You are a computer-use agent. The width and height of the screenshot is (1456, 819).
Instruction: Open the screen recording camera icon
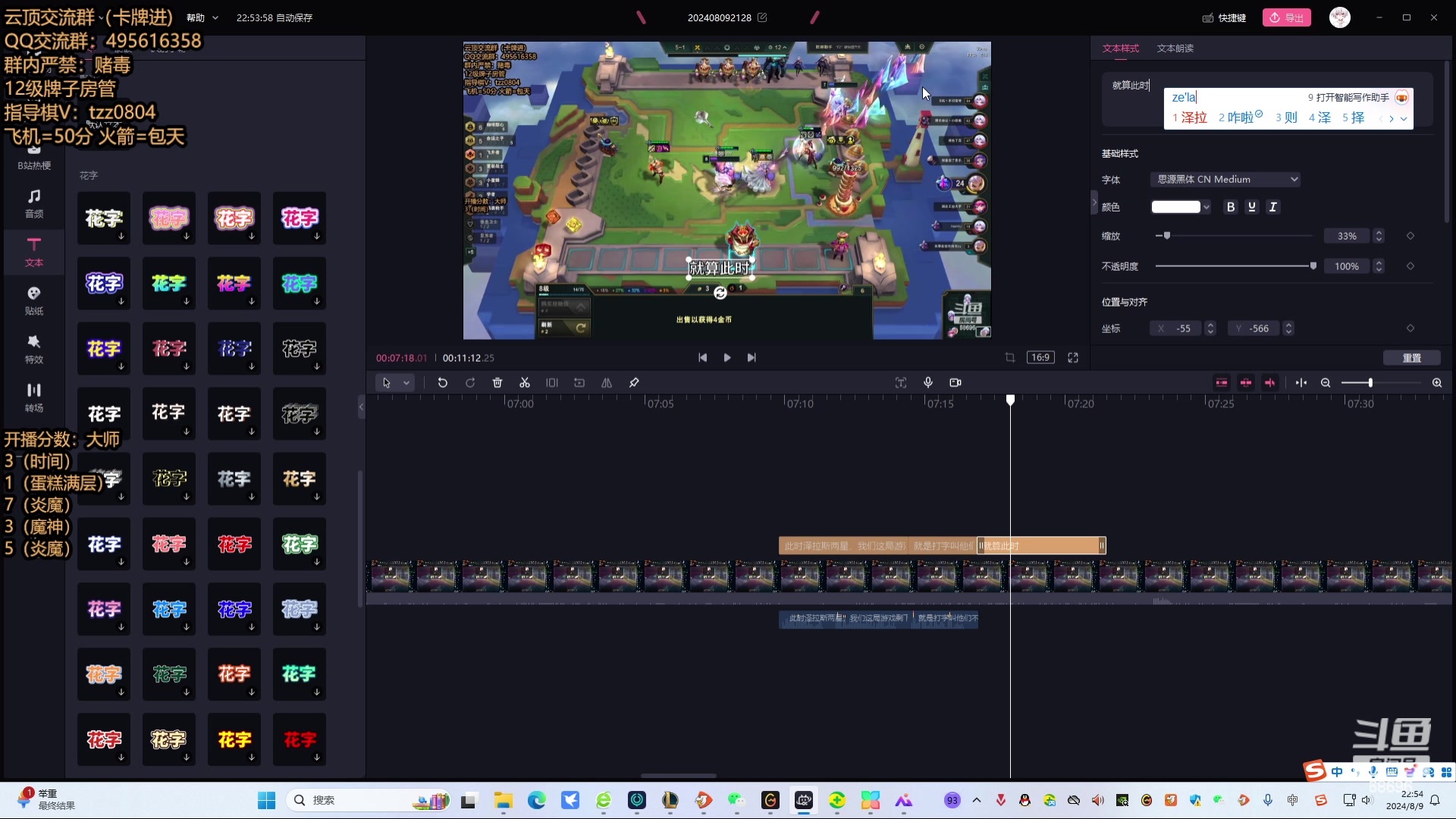[x=955, y=383]
